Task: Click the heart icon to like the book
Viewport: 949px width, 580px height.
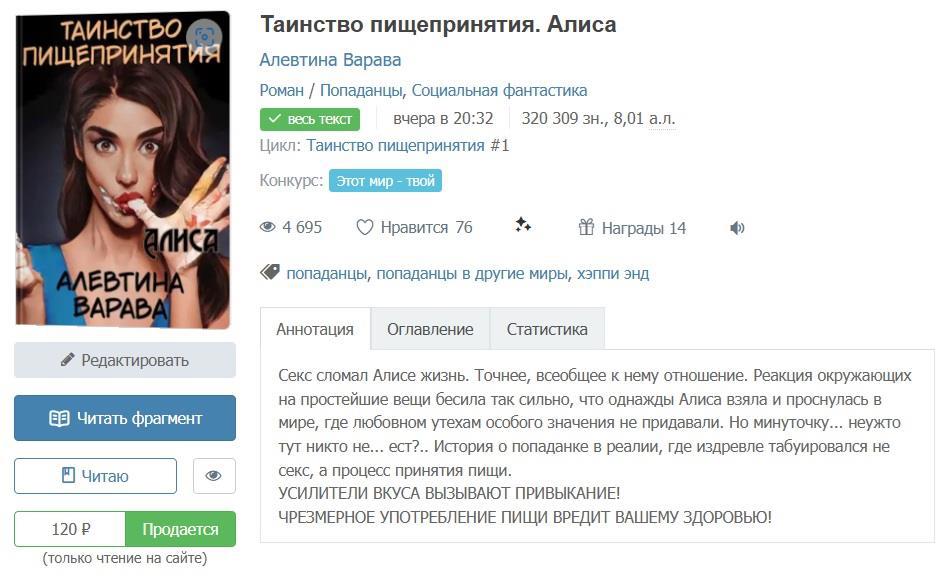Action: tap(364, 228)
